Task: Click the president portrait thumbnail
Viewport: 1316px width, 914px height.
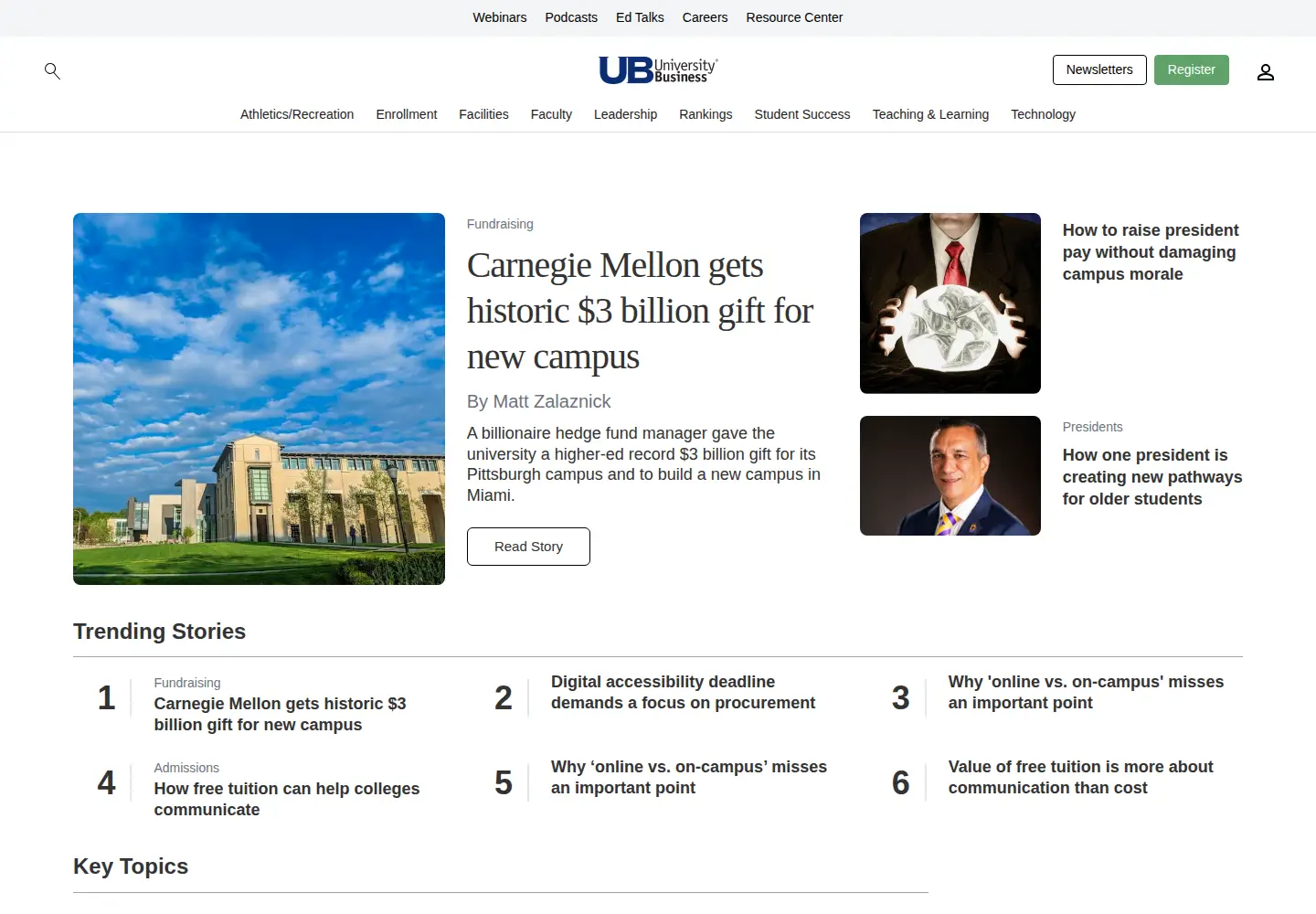Action: point(950,475)
